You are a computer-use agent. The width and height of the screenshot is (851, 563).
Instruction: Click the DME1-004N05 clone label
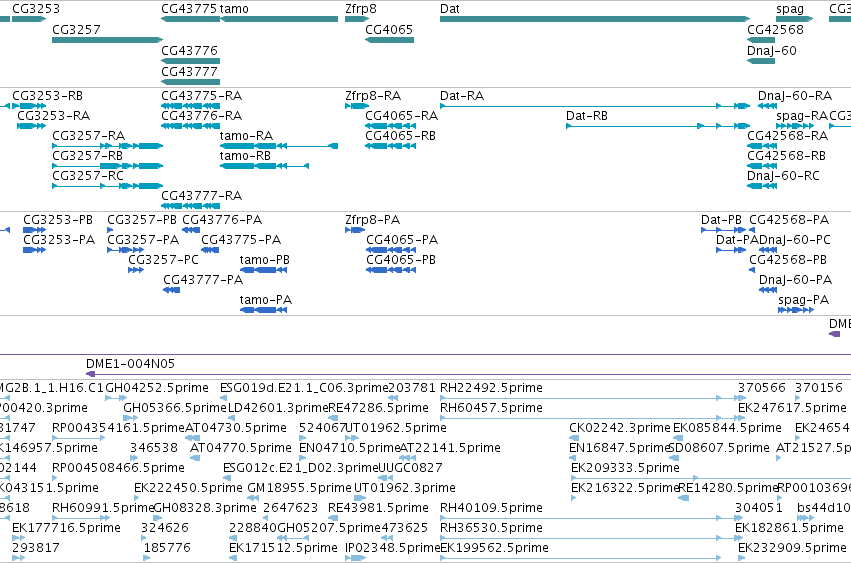pyautogui.click(x=130, y=364)
